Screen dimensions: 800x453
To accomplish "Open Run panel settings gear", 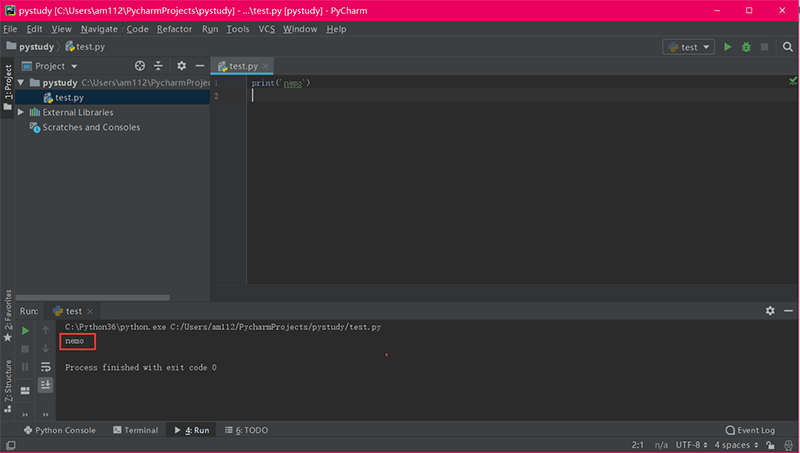I will pos(770,311).
